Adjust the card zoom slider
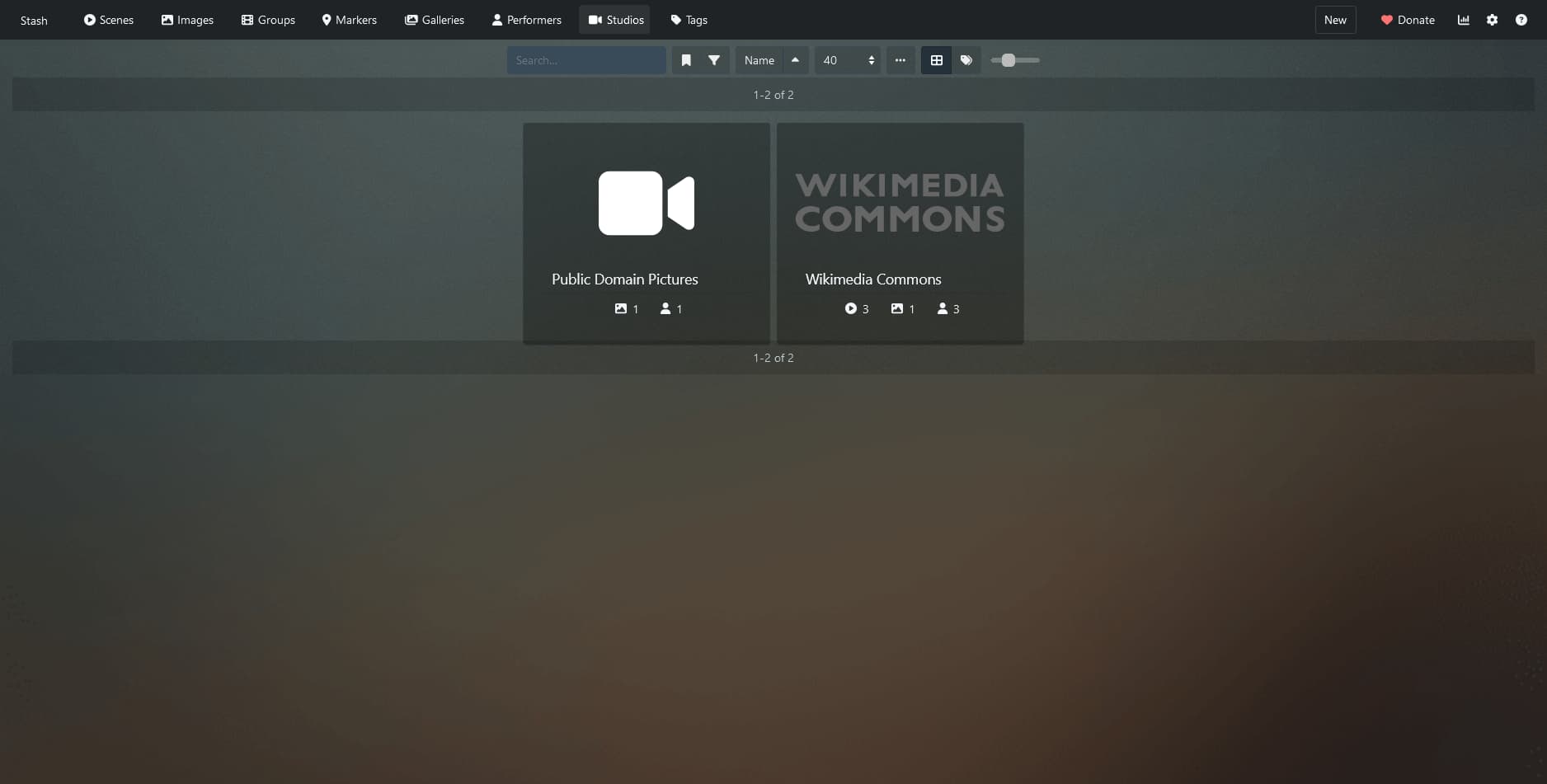Viewport: 1547px width, 784px height. pyautogui.click(x=1015, y=60)
